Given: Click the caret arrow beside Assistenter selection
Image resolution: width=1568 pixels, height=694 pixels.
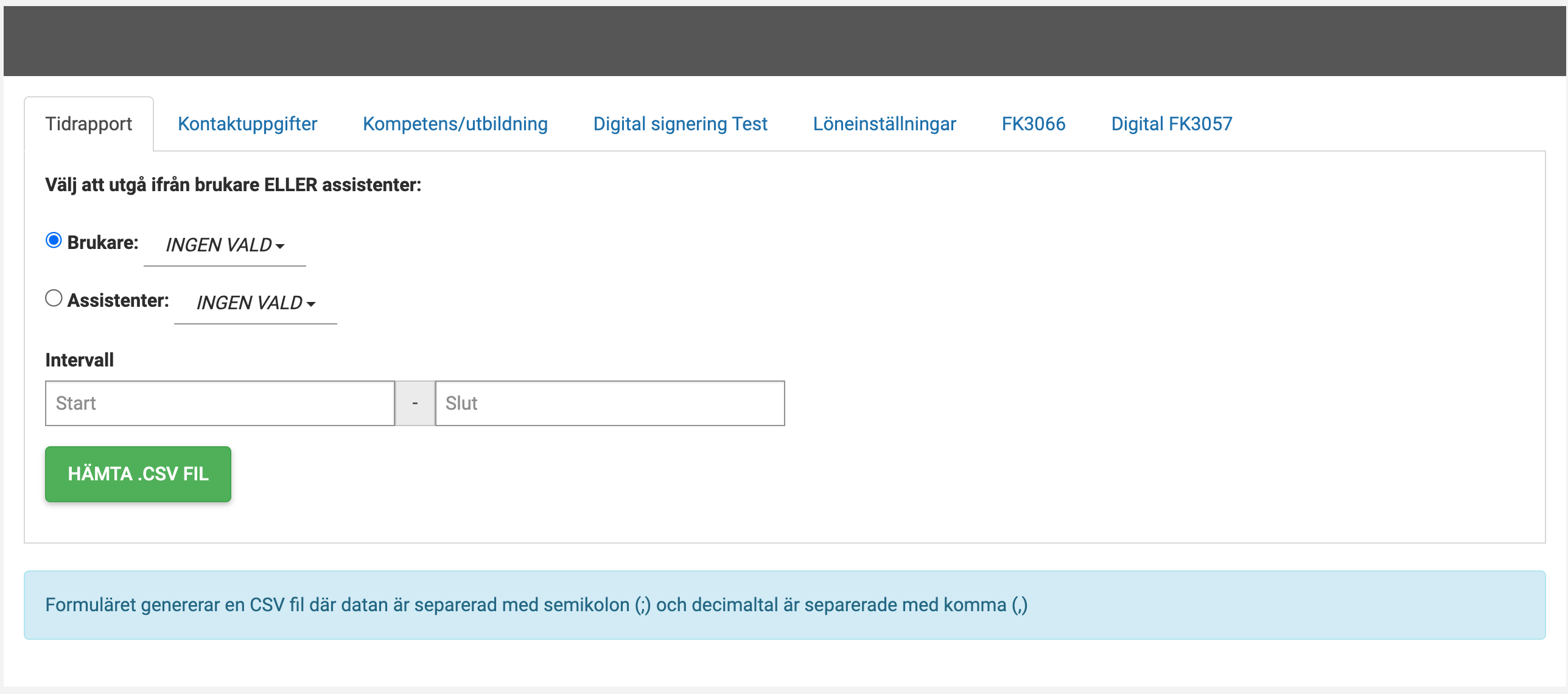Looking at the screenshot, I should (311, 304).
